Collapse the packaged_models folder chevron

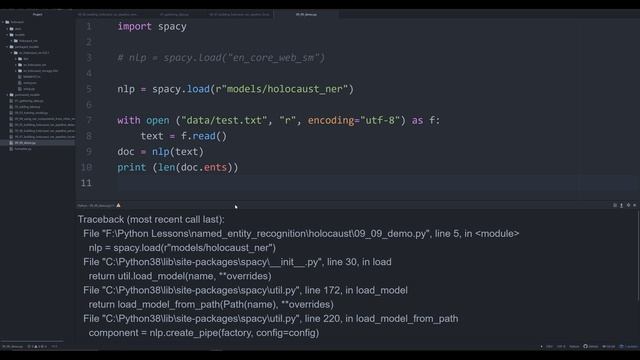[7, 47]
